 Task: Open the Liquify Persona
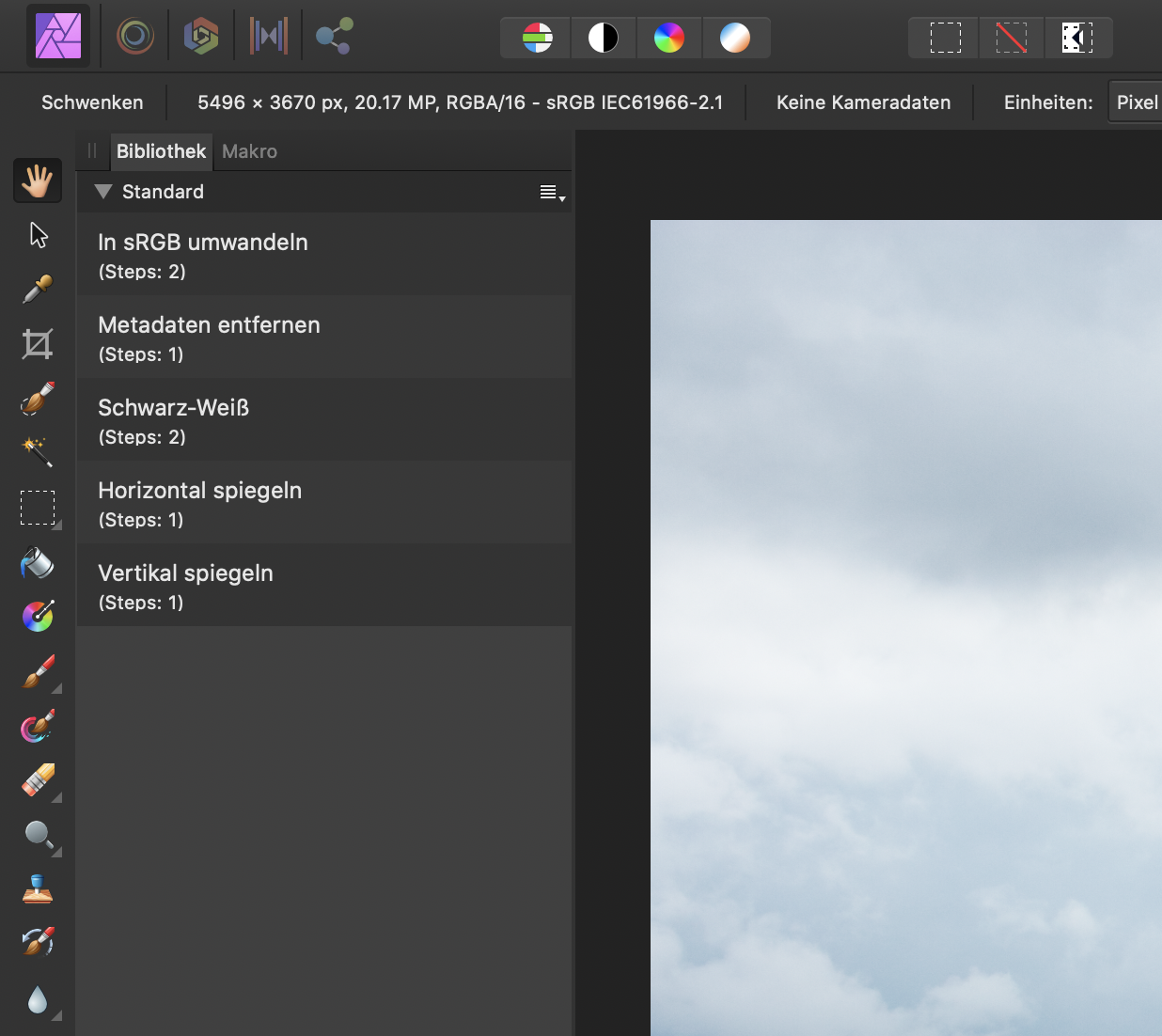[135, 37]
